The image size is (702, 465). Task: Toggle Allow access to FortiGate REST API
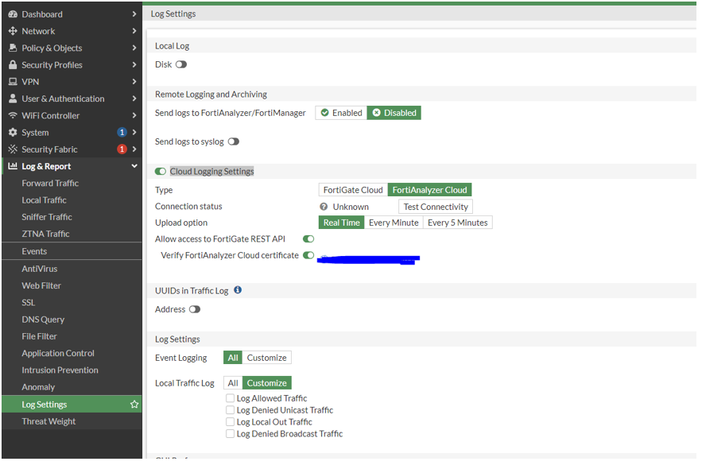point(308,239)
